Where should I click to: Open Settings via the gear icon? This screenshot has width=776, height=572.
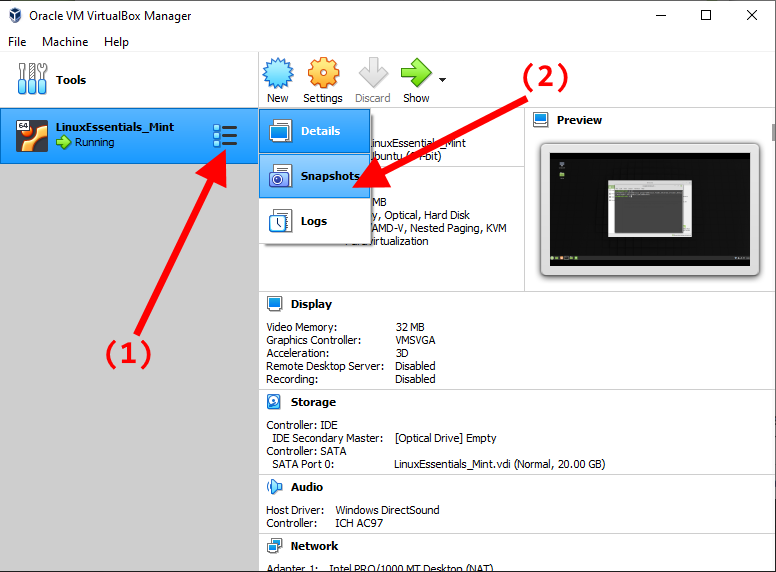(x=323, y=73)
